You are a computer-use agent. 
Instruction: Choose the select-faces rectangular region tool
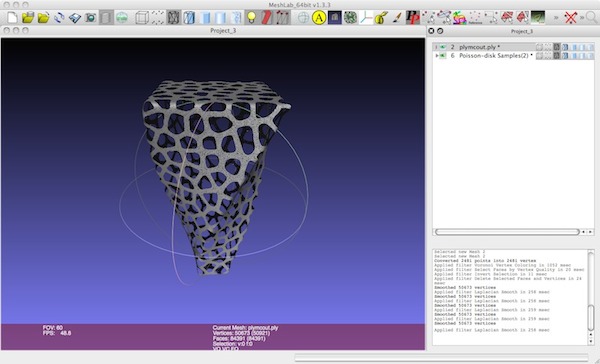(x=491, y=18)
